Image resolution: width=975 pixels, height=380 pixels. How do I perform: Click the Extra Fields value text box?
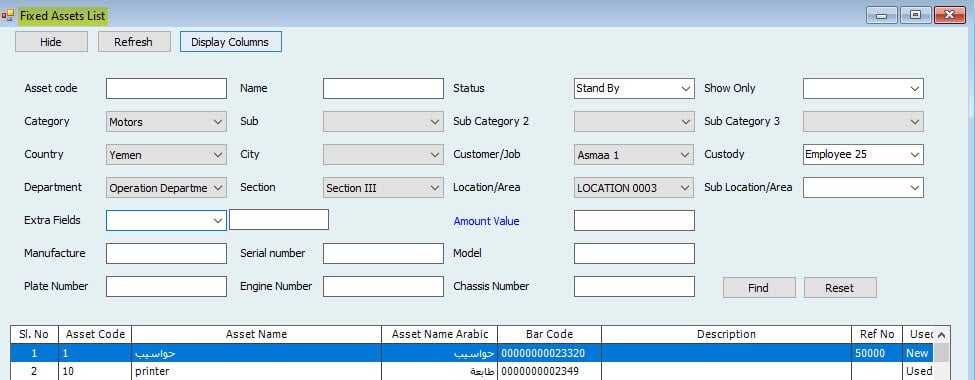pos(279,220)
